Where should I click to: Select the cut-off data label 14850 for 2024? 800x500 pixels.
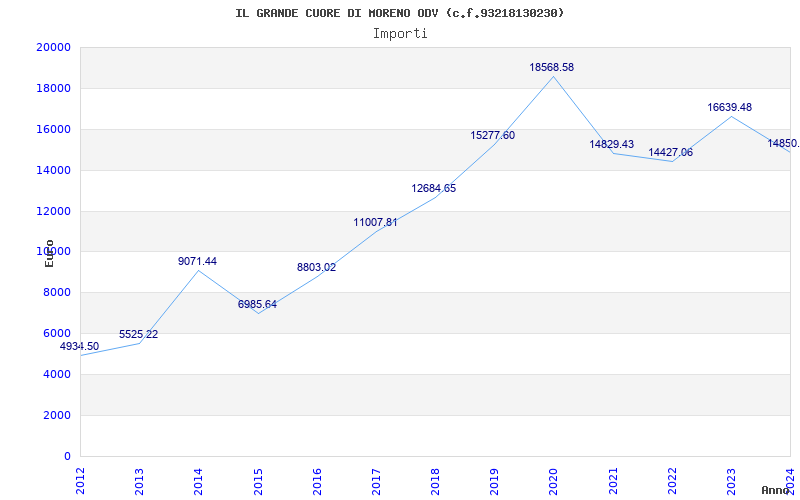784,143
